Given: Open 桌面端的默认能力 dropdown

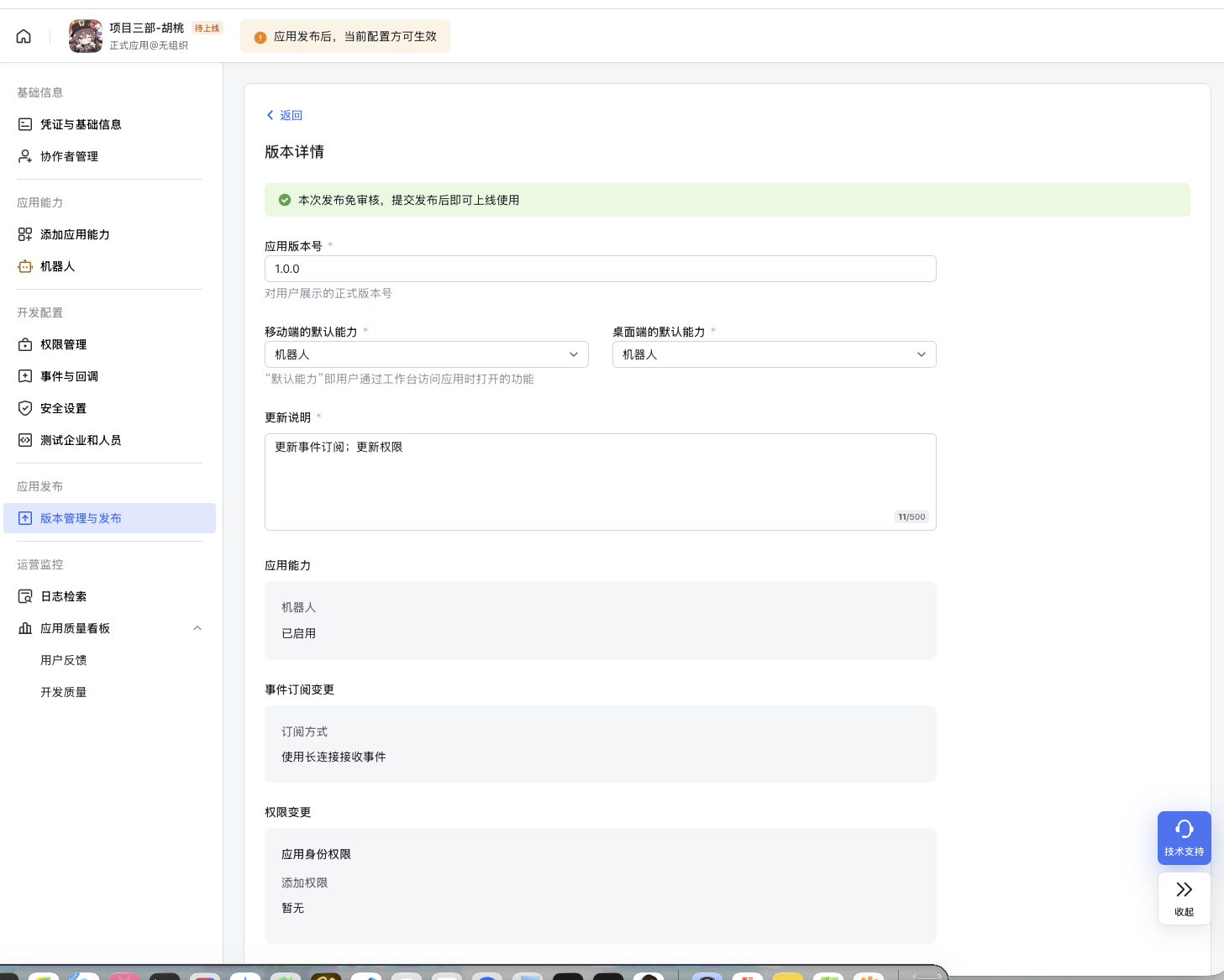Looking at the screenshot, I should (x=774, y=354).
